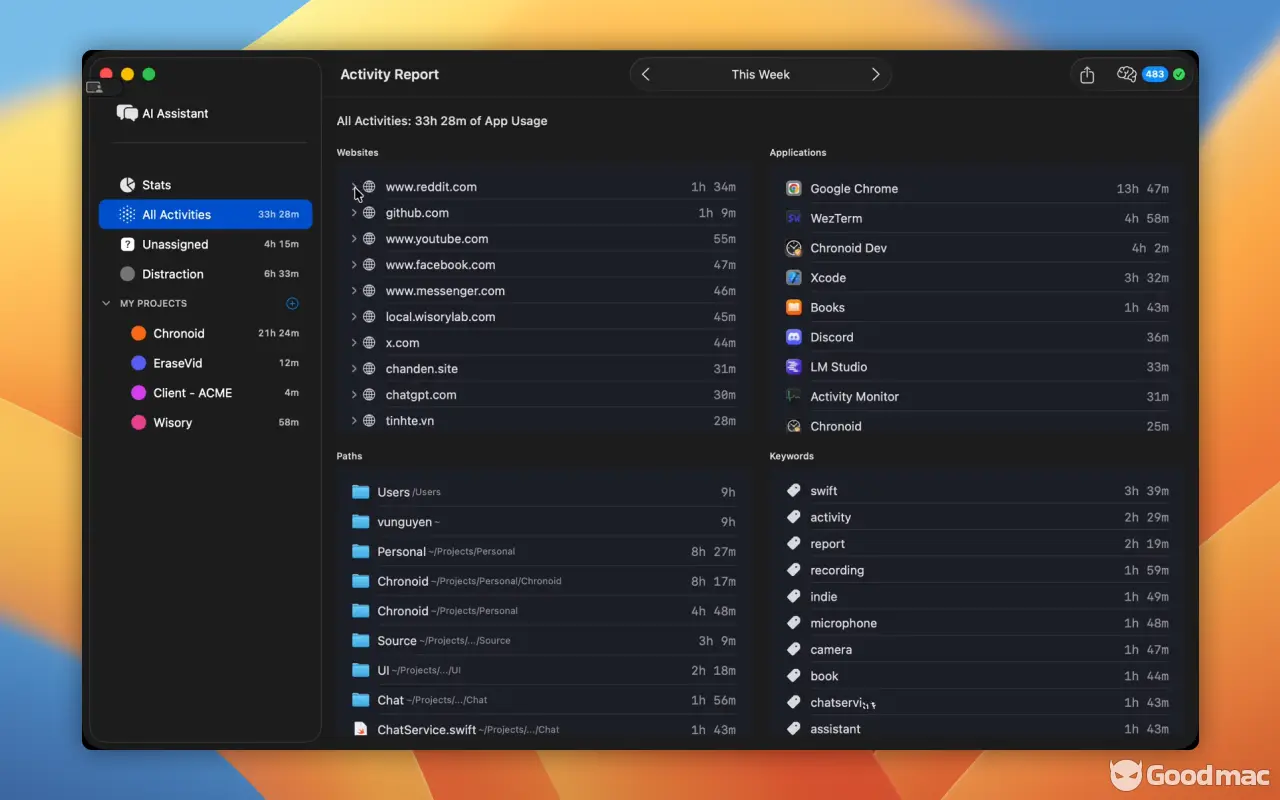Go to previous week
Viewport: 1280px width, 800px height.
coord(646,75)
